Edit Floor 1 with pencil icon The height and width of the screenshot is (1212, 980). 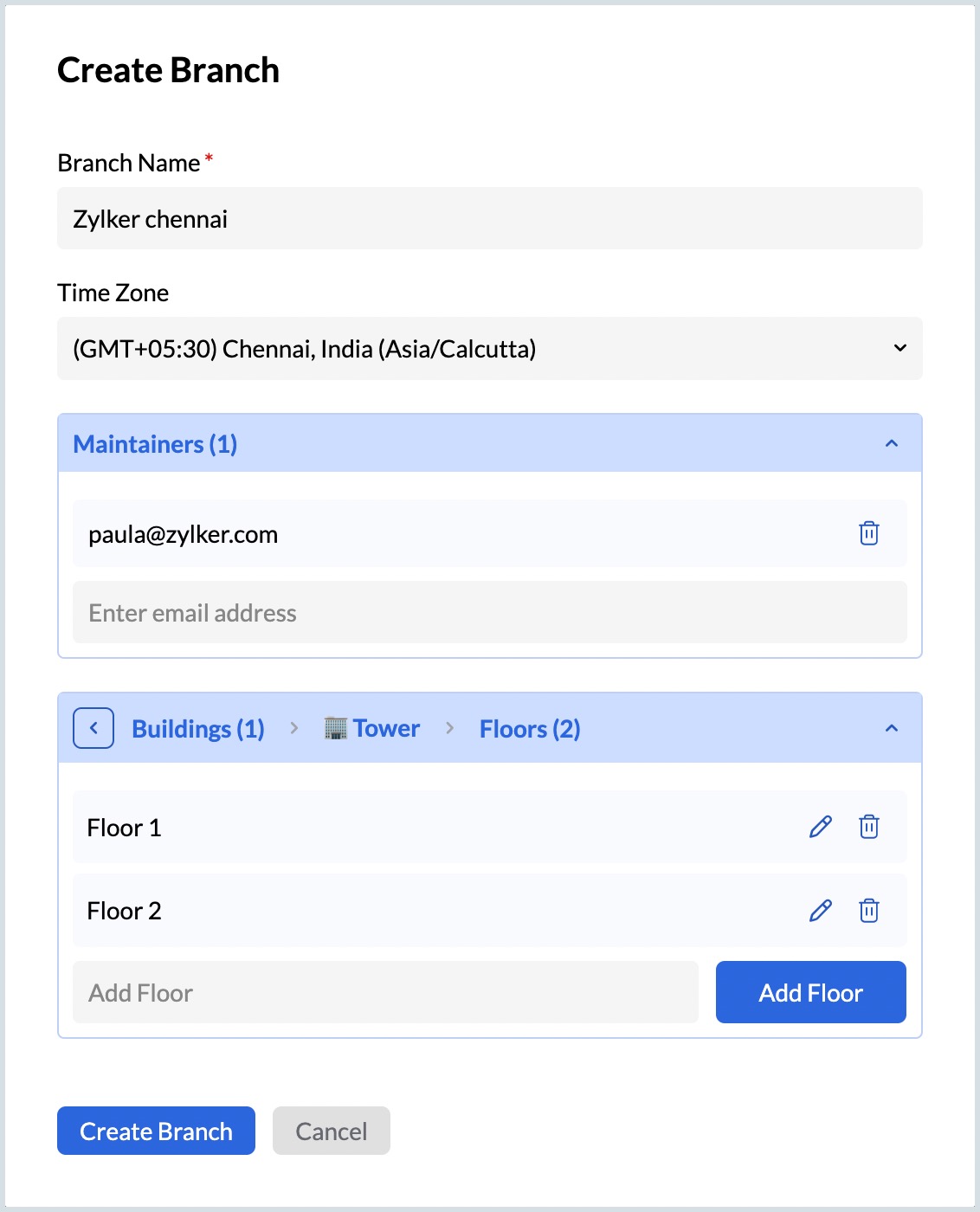tap(820, 827)
